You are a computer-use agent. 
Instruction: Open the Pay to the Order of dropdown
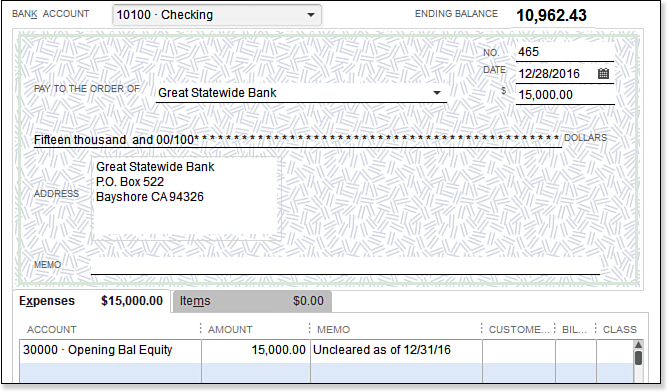[437, 92]
